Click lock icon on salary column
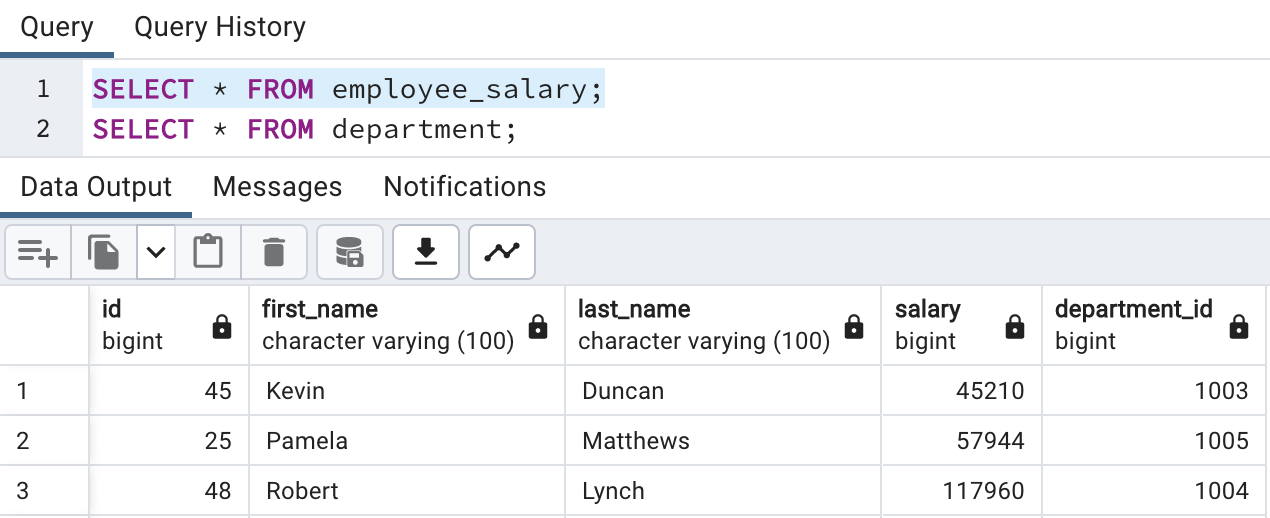Image resolution: width=1270 pixels, height=518 pixels. [1014, 327]
